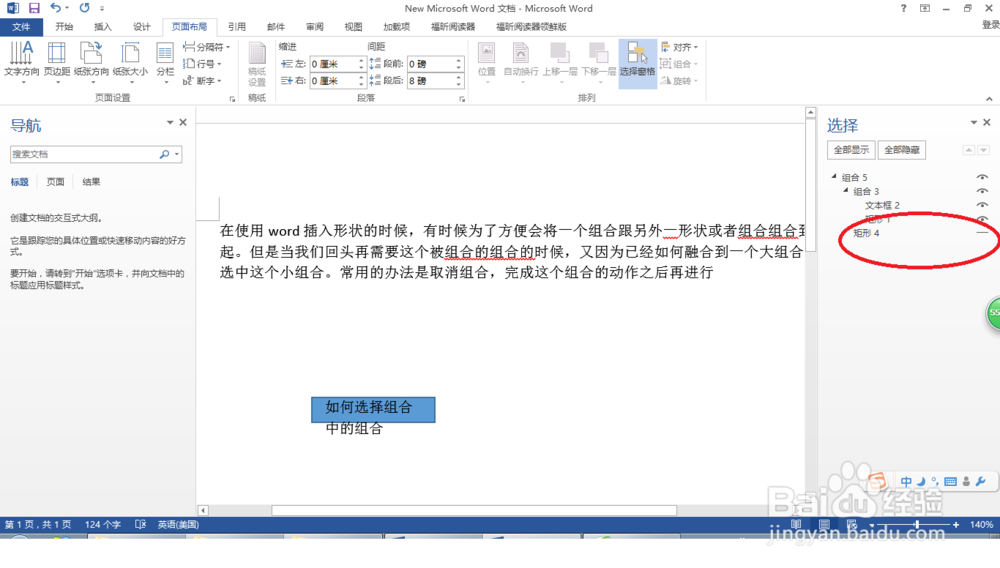This screenshot has width=1000, height=568.
Task: Select 文本框 2 in selection pane
Action: pos(882,205)
